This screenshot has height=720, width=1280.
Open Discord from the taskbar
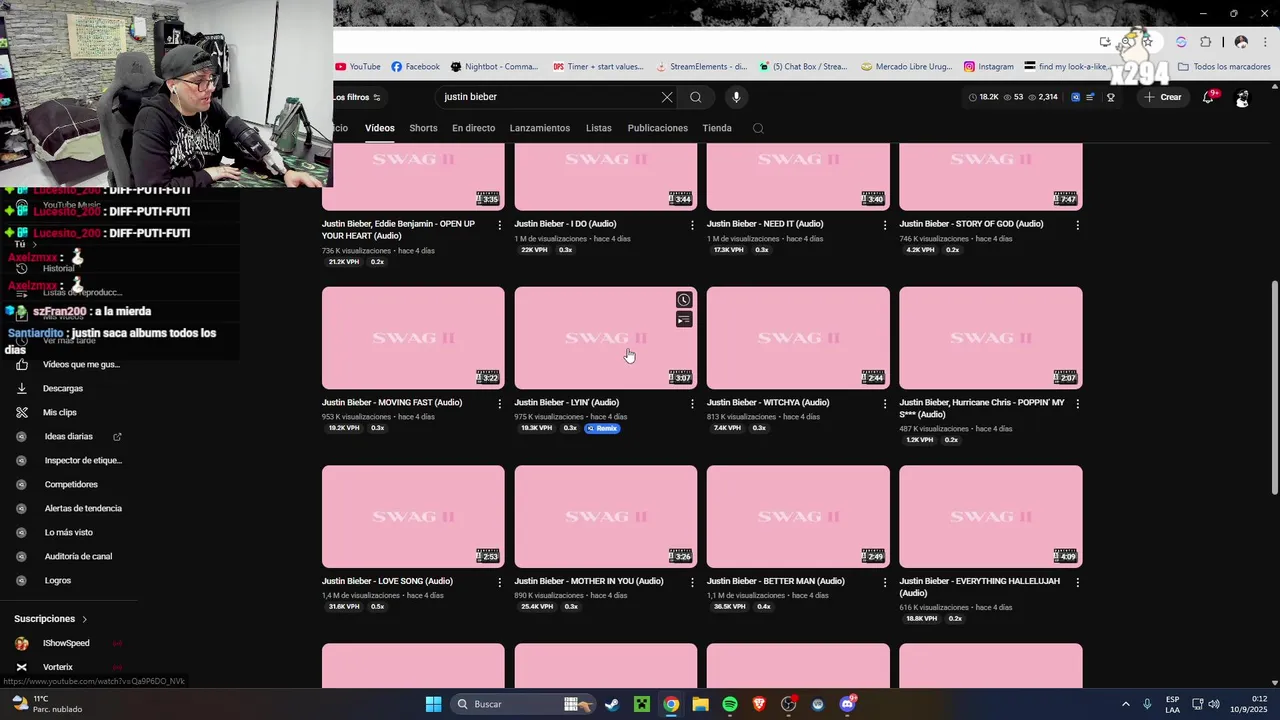pyautogui.click(x=848, y=704)
